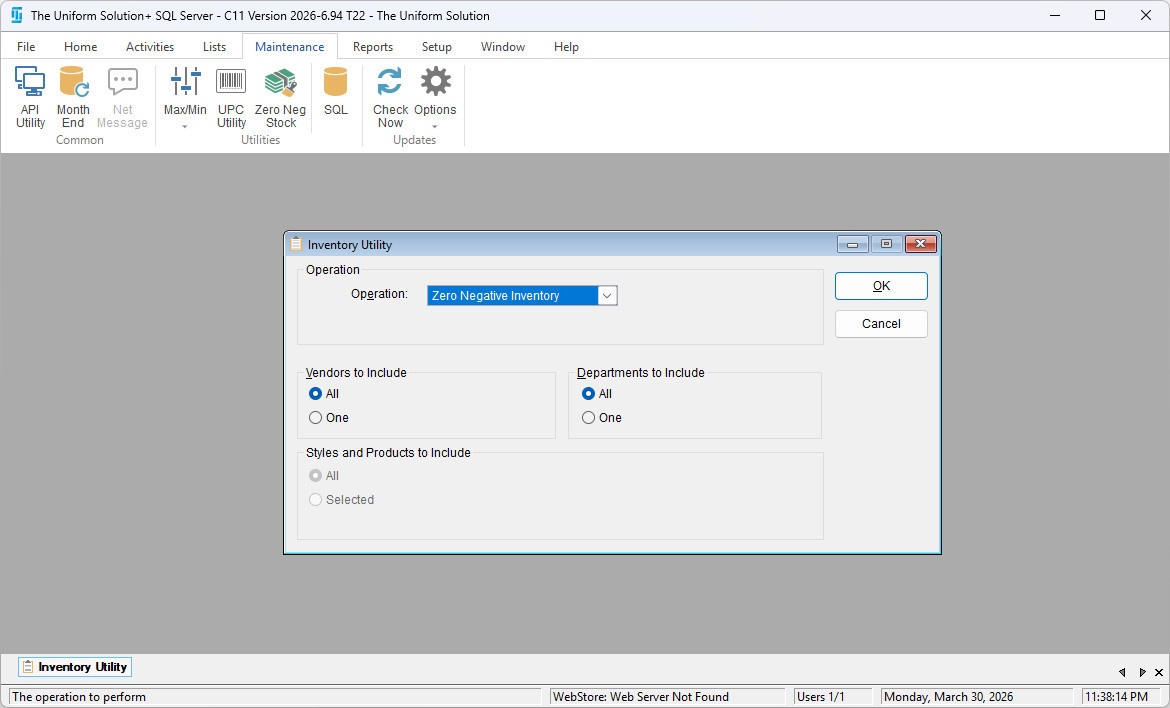The image size is (1170, 708).
Task: Run the Month End process
Action: click(73, 97)
